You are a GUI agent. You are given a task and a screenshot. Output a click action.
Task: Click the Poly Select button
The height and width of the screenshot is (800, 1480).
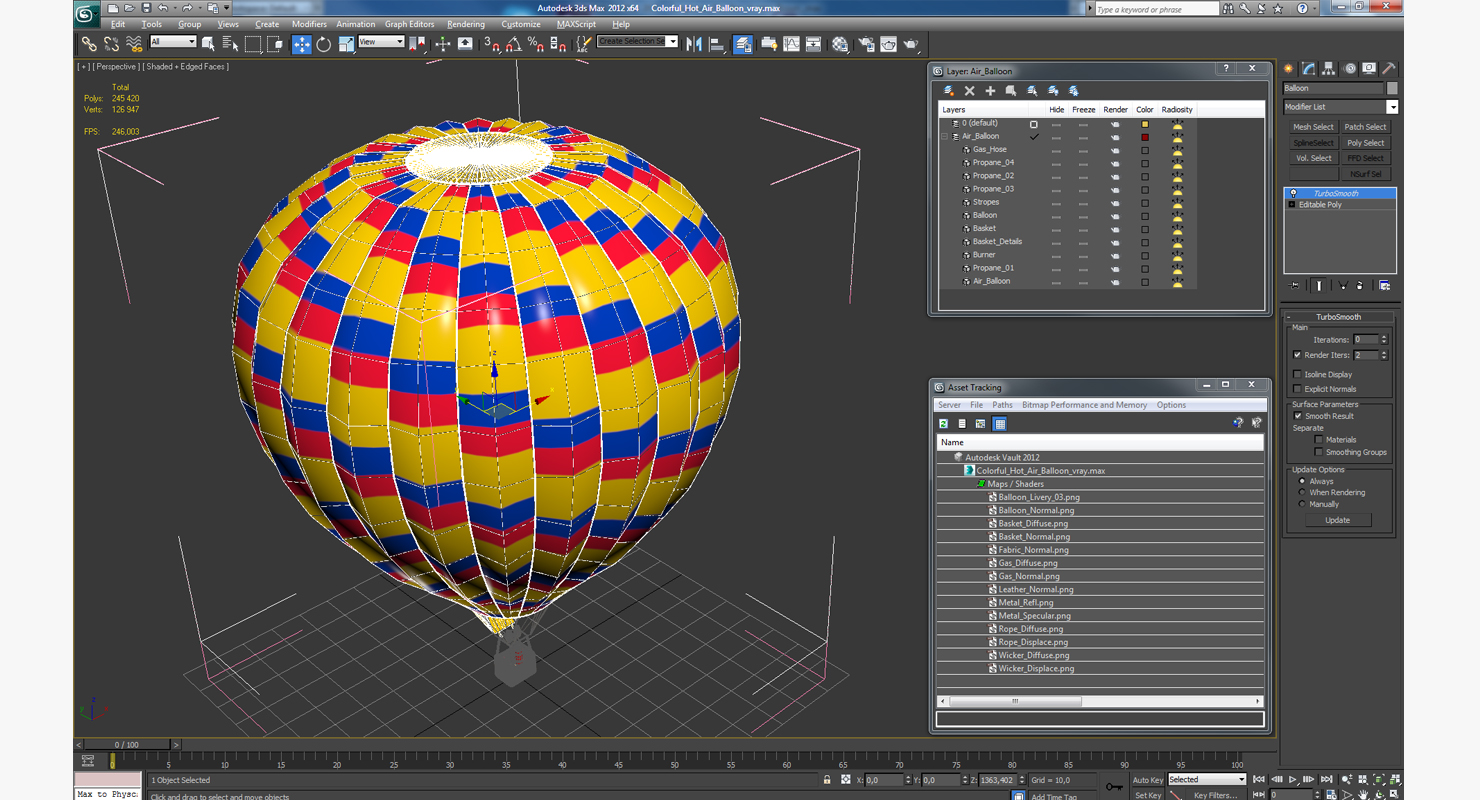click(1365, 143)
